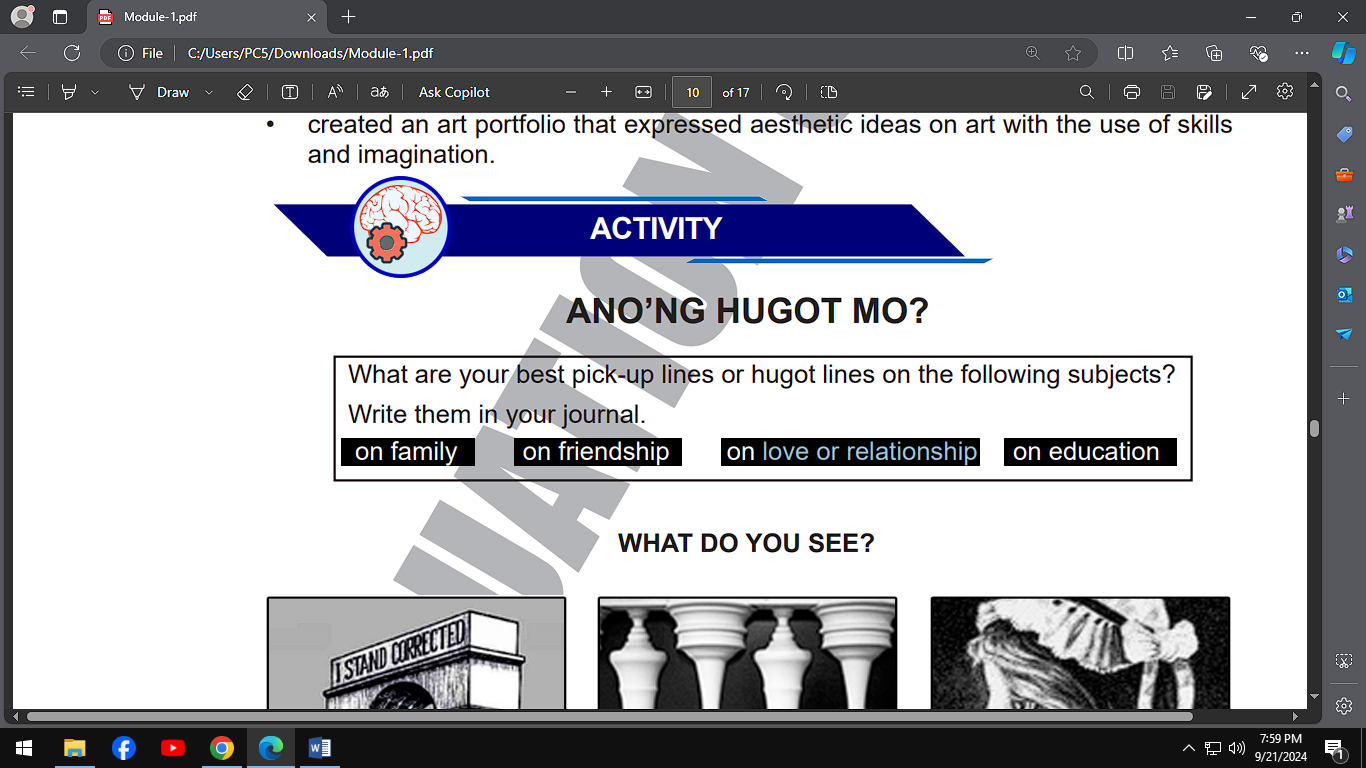View site information for File
The width and height of the screenshot is (1366, 768).
pyautogui.click(x=140, y=53)
